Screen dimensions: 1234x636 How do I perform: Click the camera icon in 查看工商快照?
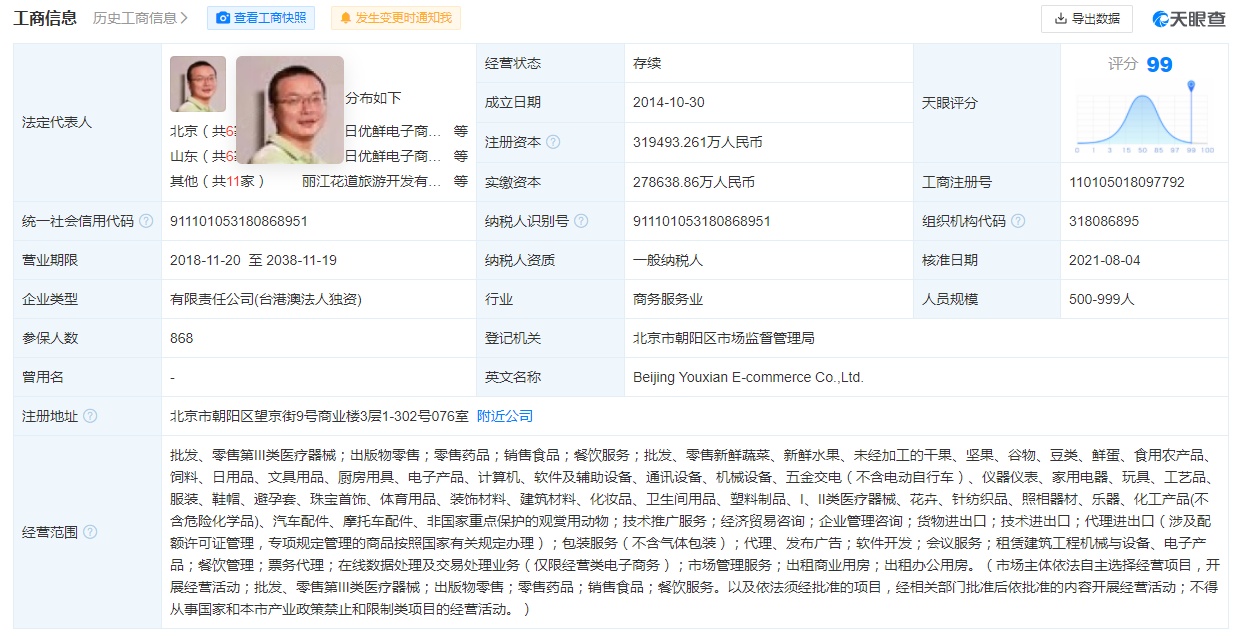pos(223,18)
